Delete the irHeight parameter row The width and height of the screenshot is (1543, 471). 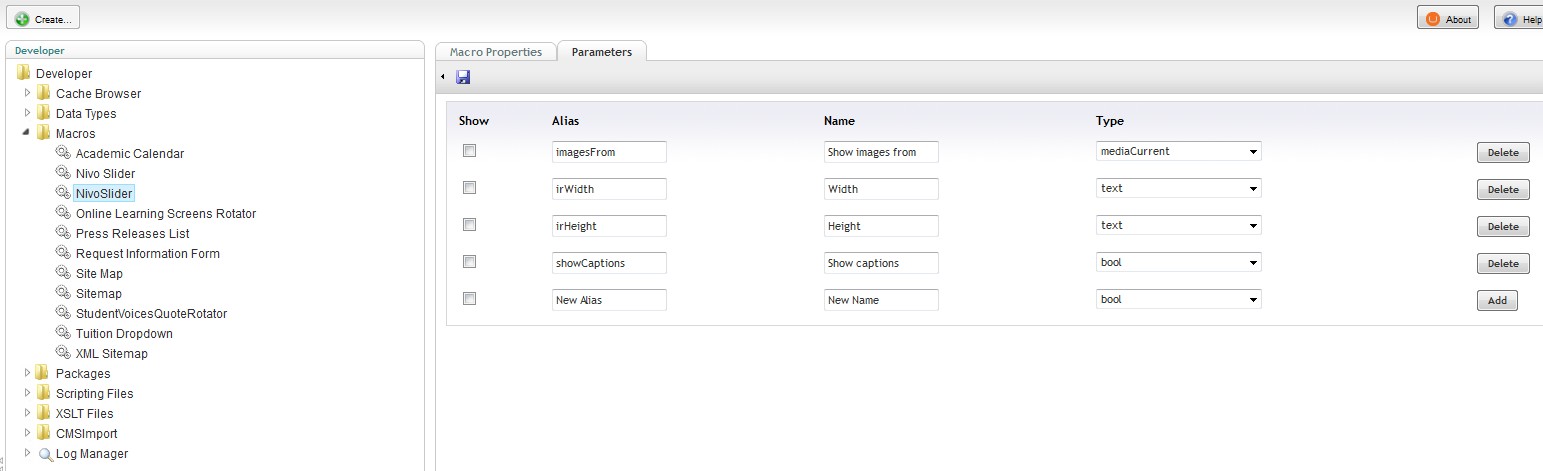click(x=1503, y=227)
